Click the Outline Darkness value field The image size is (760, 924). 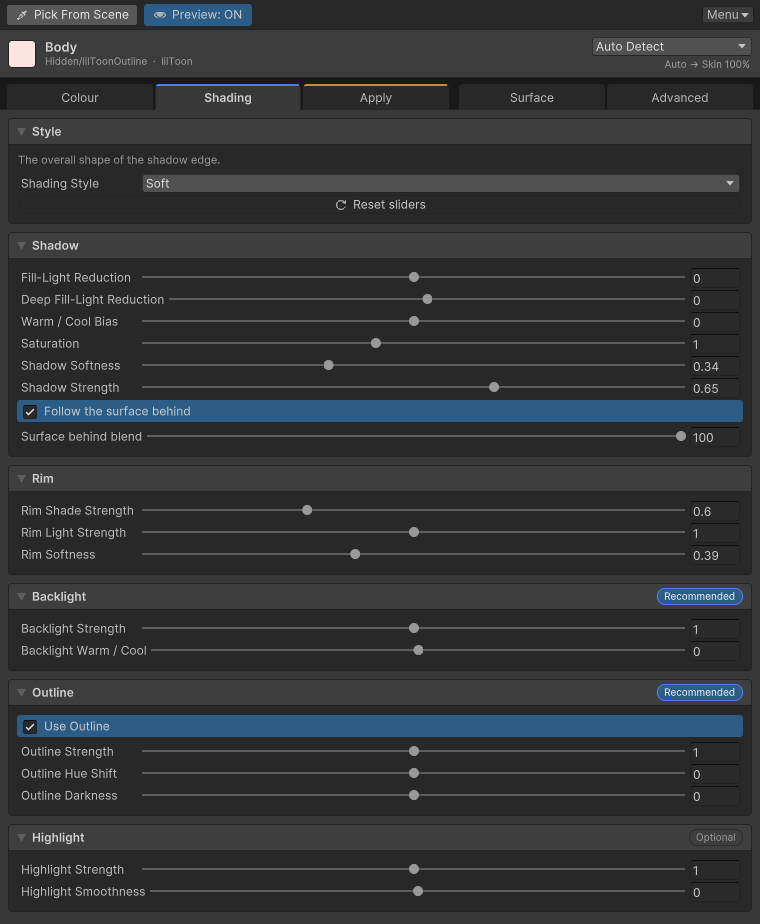715,796
